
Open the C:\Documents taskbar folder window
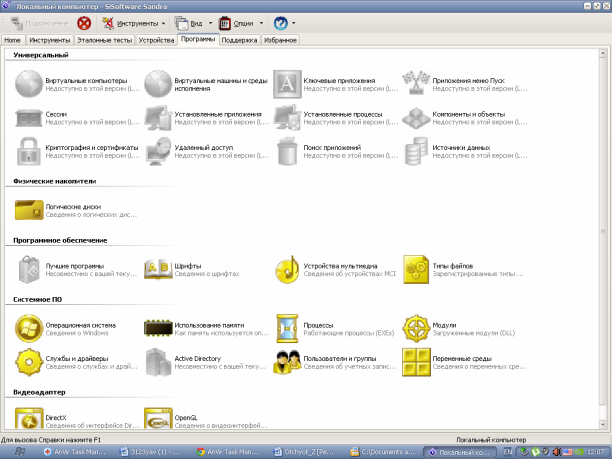pyautogui.click(x=383, y=452)
